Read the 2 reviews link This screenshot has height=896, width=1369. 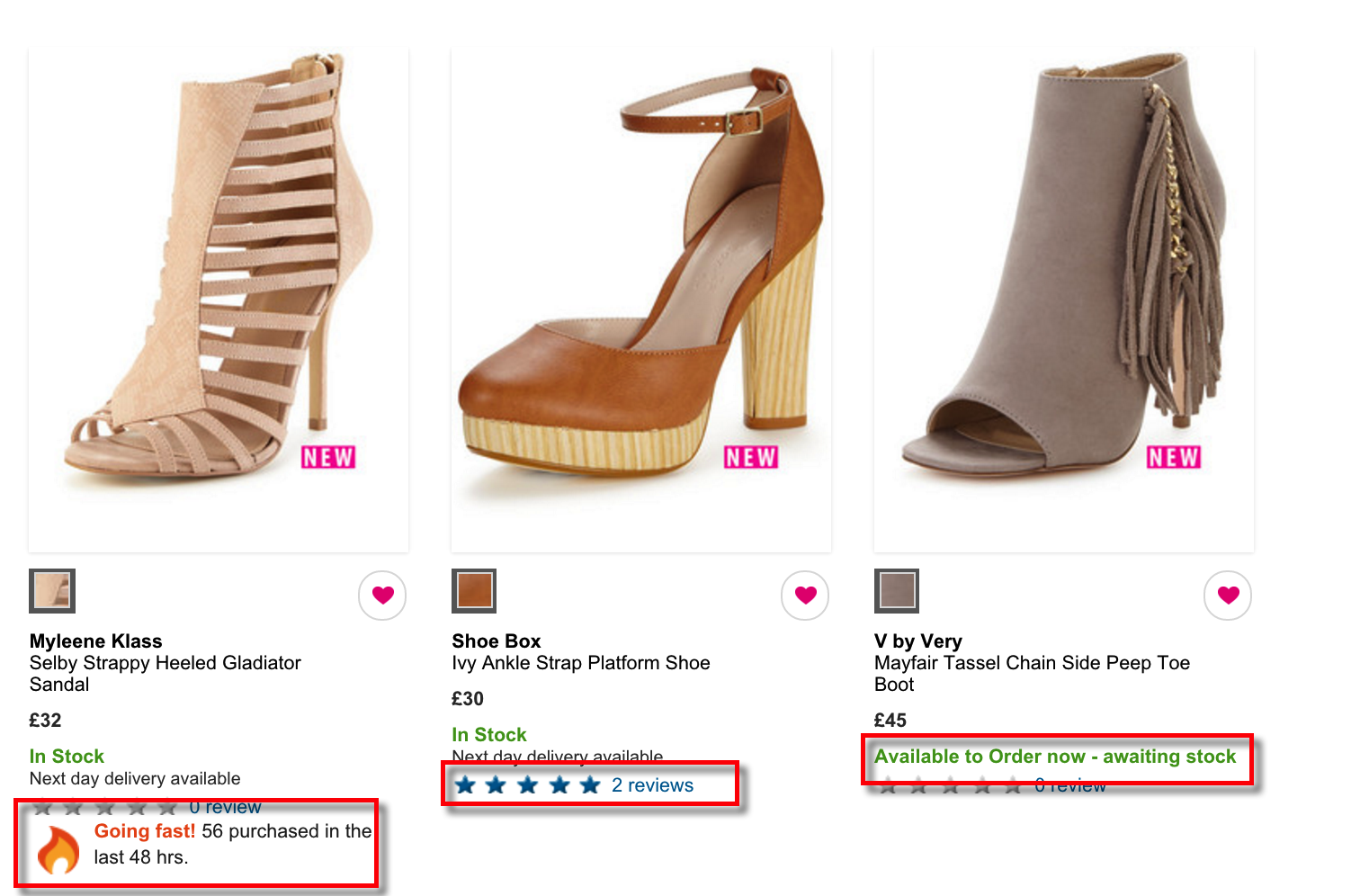click(x=652, y=785)
